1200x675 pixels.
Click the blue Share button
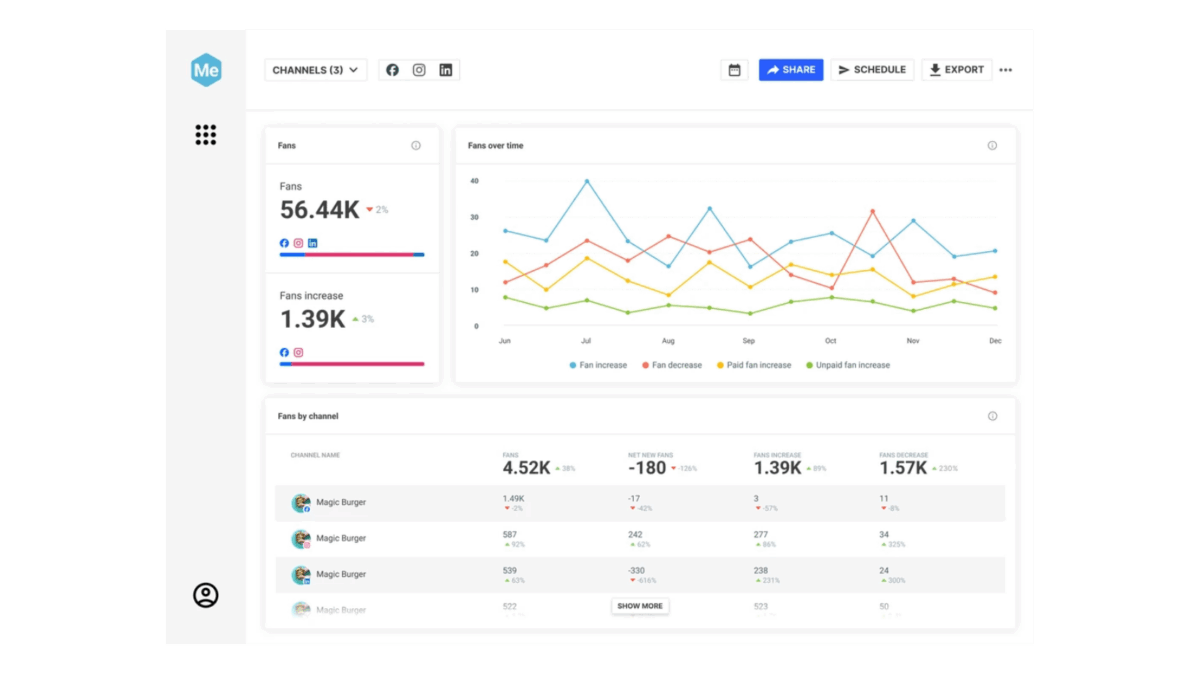point(791,70)
